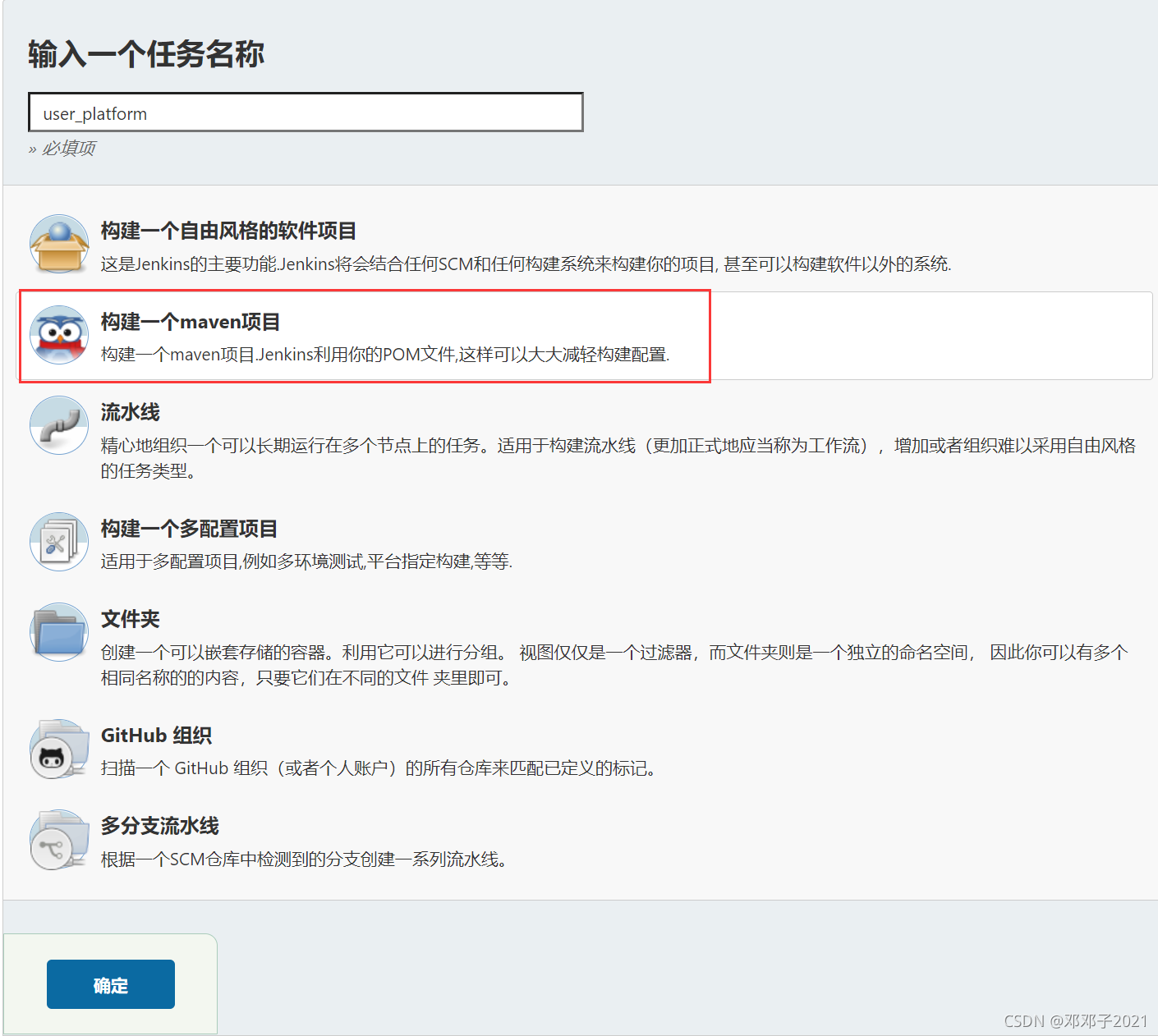Click the pipeline description starting 精心地组织
The height and width of the screenshot is (1036, 1158).
618,458
